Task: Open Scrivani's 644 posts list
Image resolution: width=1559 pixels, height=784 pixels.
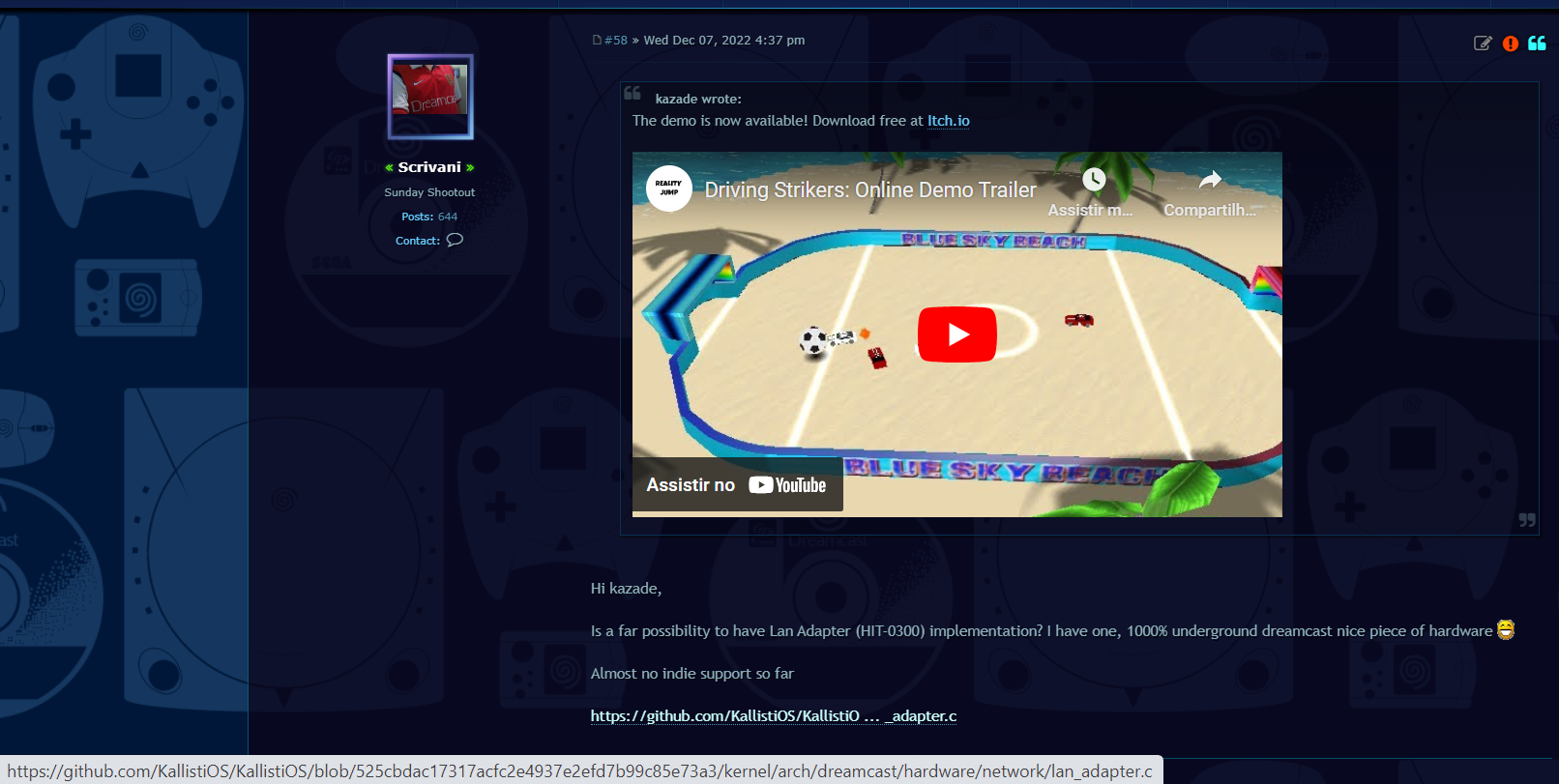Action: tap(448, 217)
